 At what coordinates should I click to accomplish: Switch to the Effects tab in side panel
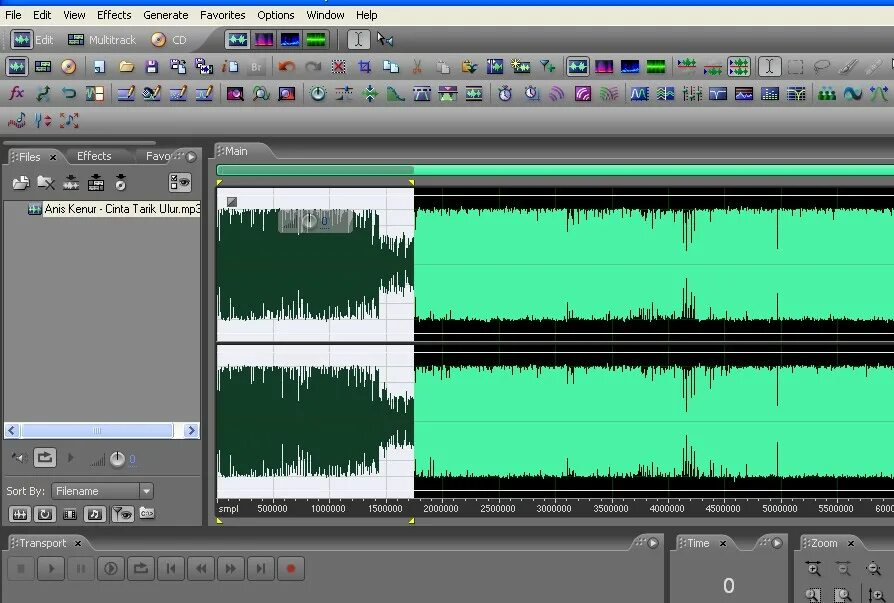[94, 156]
